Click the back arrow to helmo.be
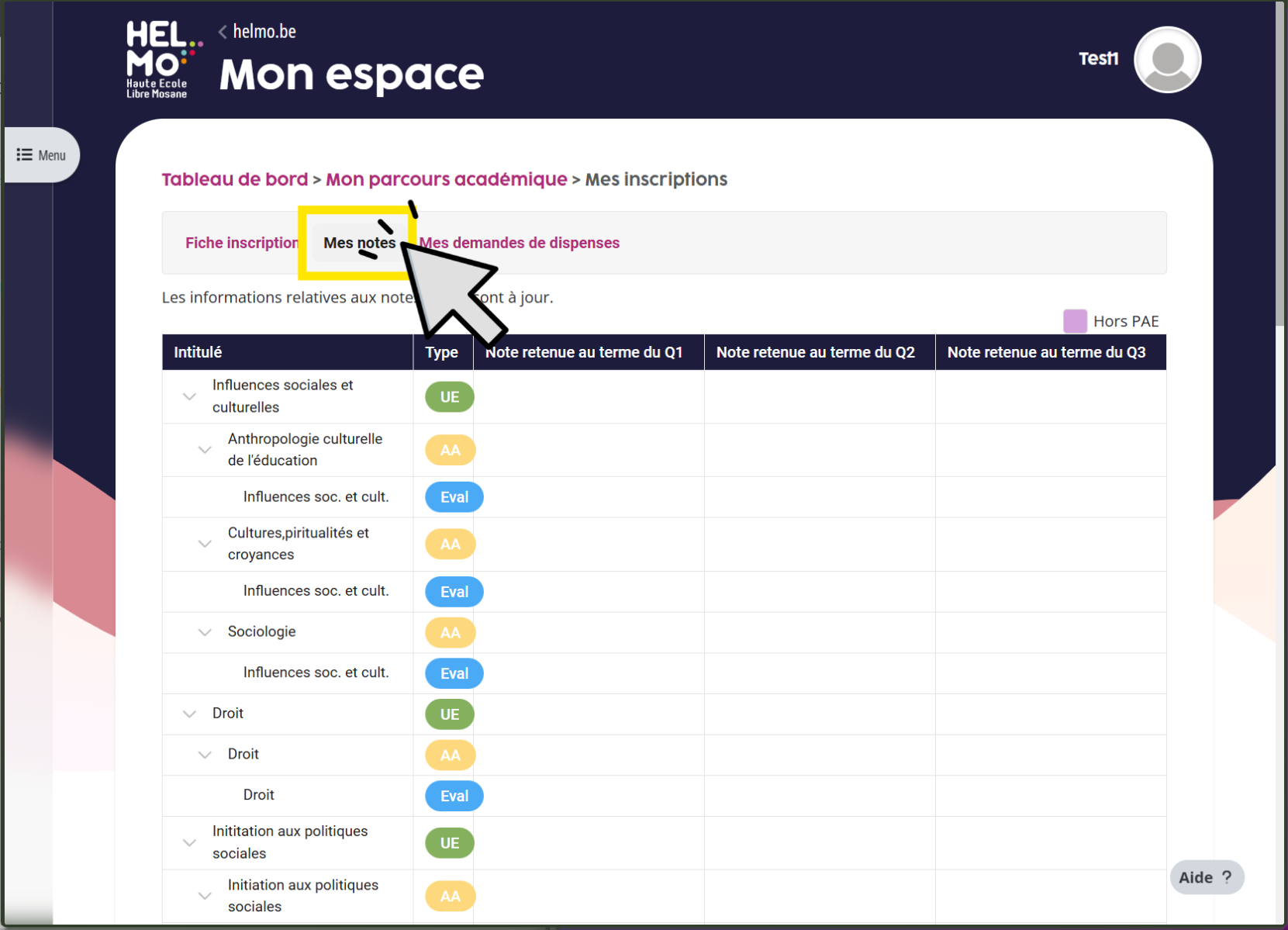1288x930 pixels. click(223, 32)
